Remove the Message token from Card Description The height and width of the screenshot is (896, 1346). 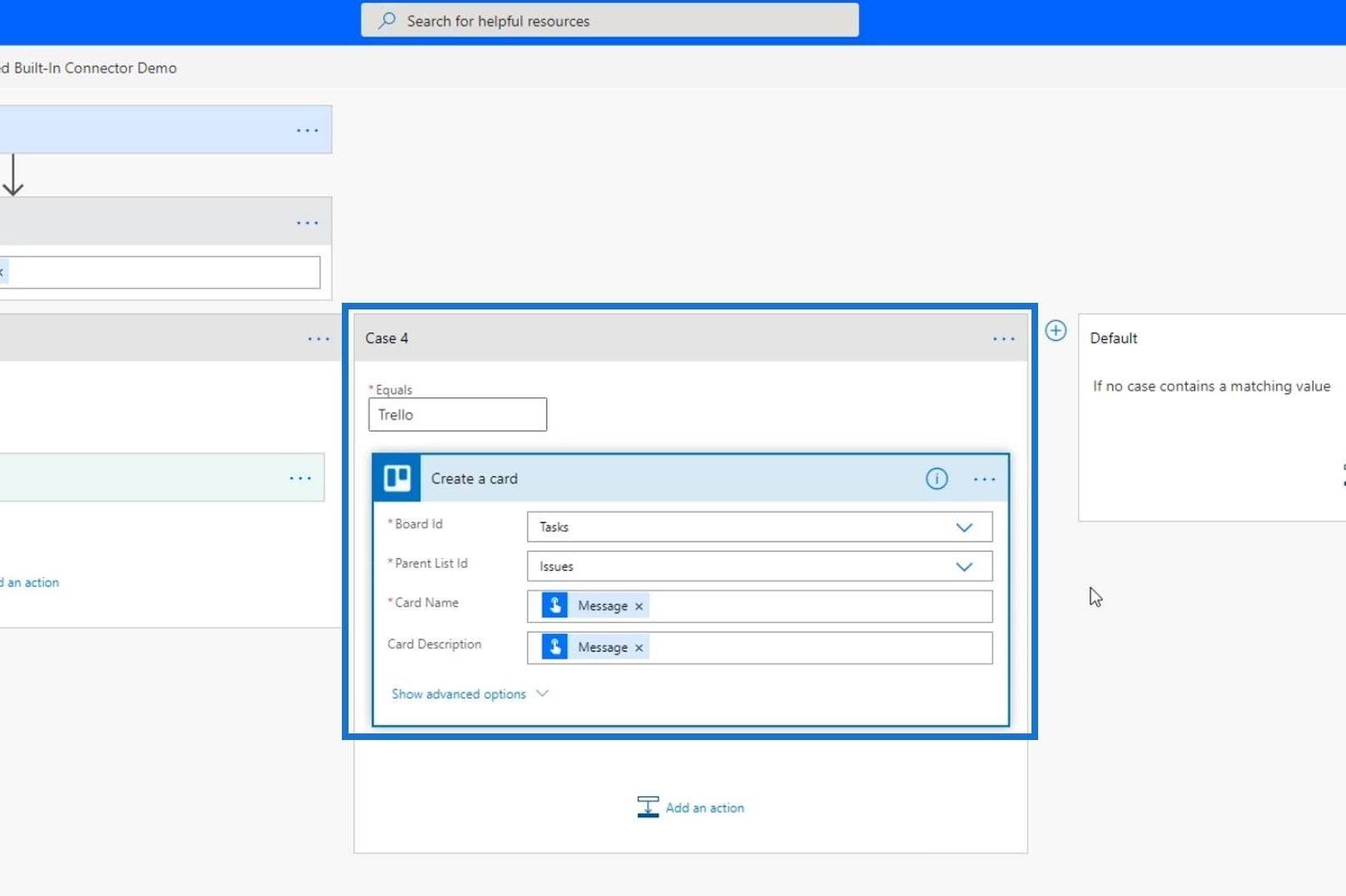click(639, 648)
